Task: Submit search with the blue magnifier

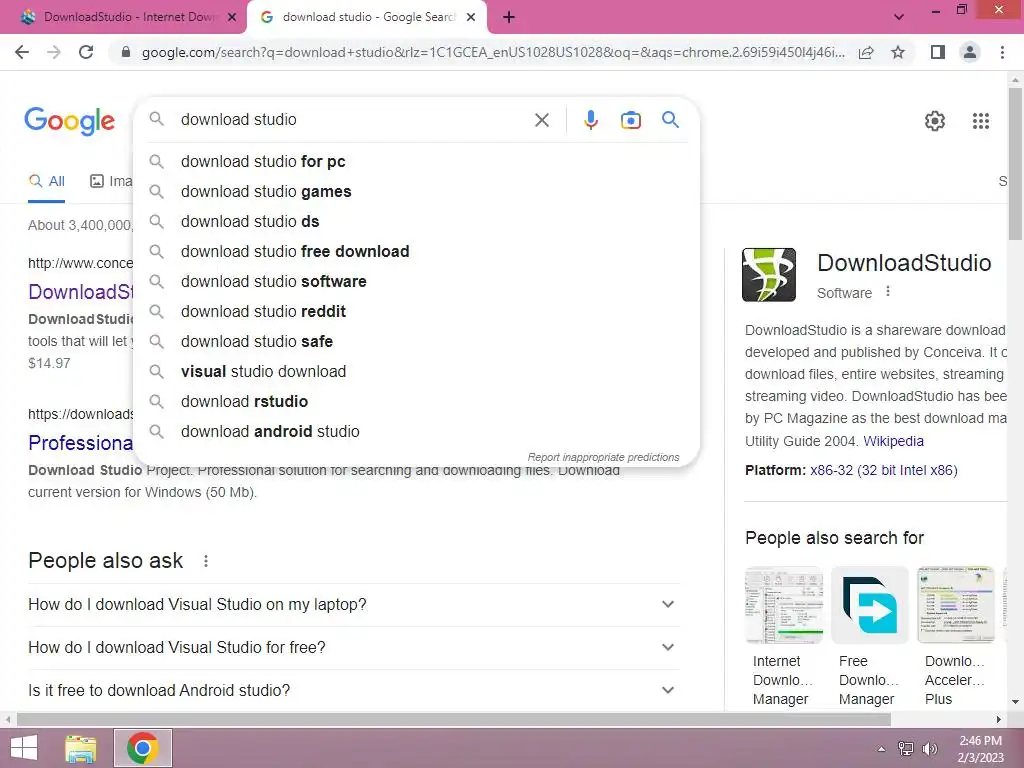Action: pyautogui.click(x=670, y=120)
